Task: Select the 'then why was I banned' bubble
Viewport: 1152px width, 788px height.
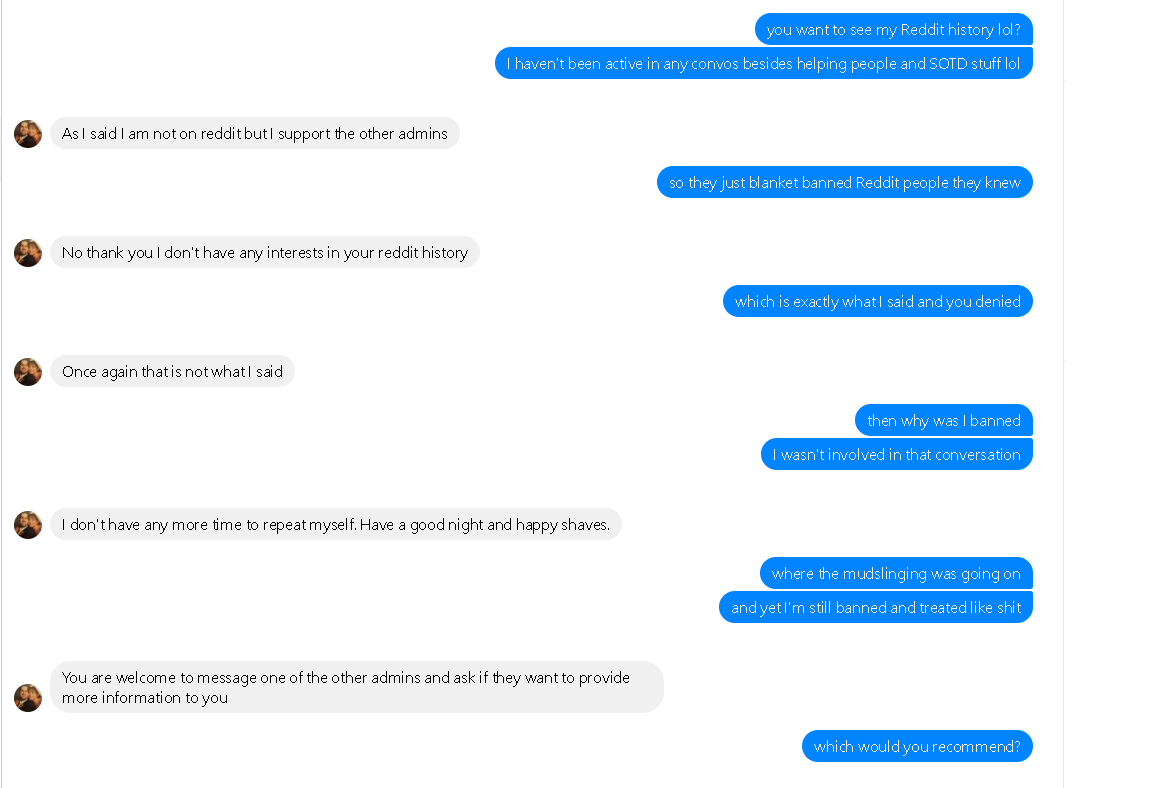Action: (x=944, y=420)
